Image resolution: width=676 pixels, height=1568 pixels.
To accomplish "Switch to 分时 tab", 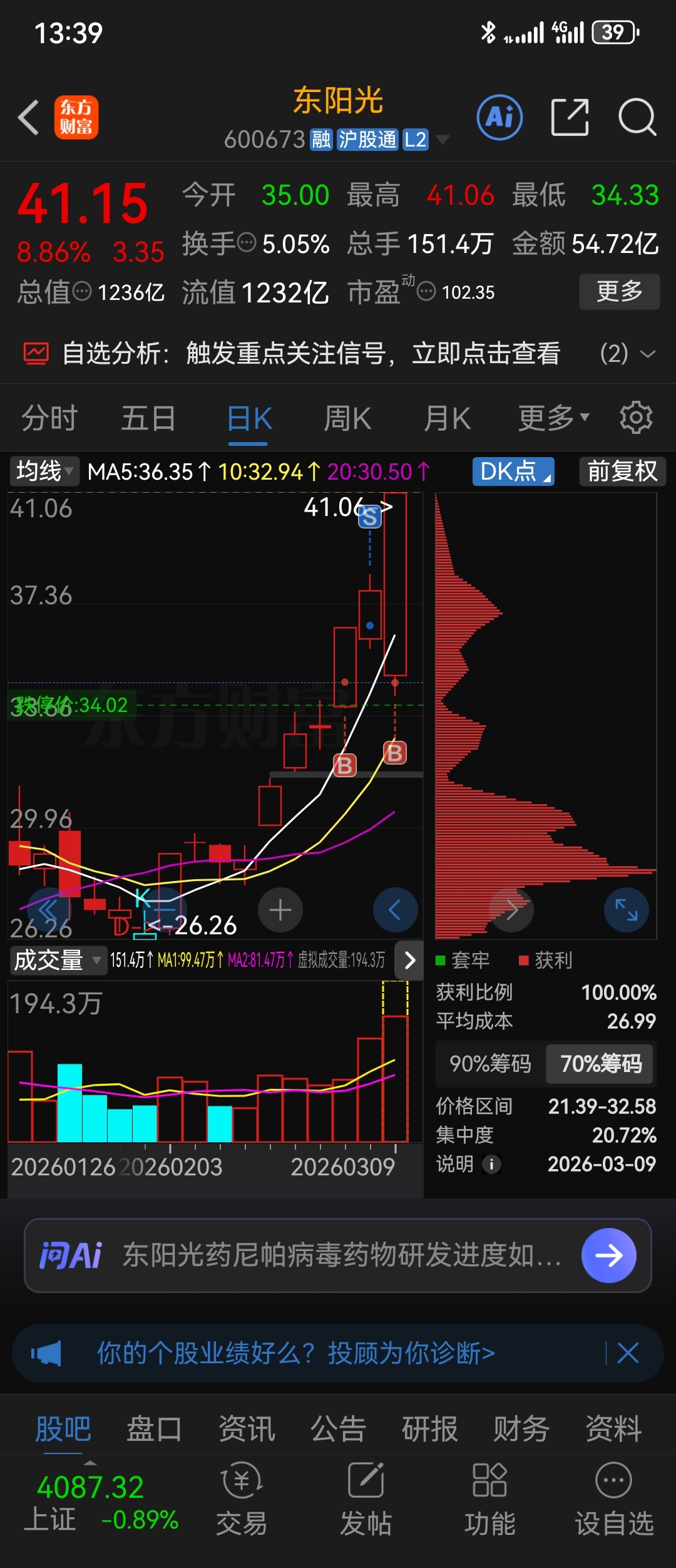I will click(x=49, y=418).
